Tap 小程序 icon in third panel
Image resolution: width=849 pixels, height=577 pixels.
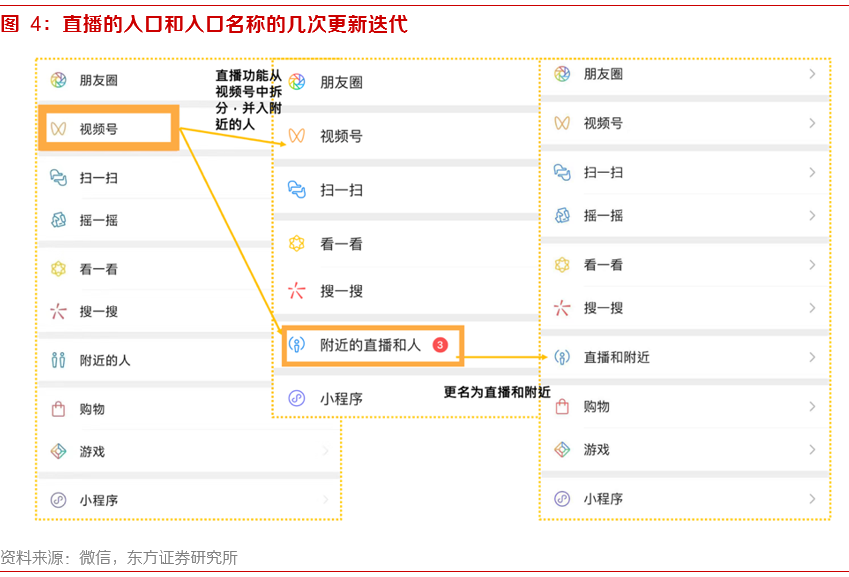562,499
